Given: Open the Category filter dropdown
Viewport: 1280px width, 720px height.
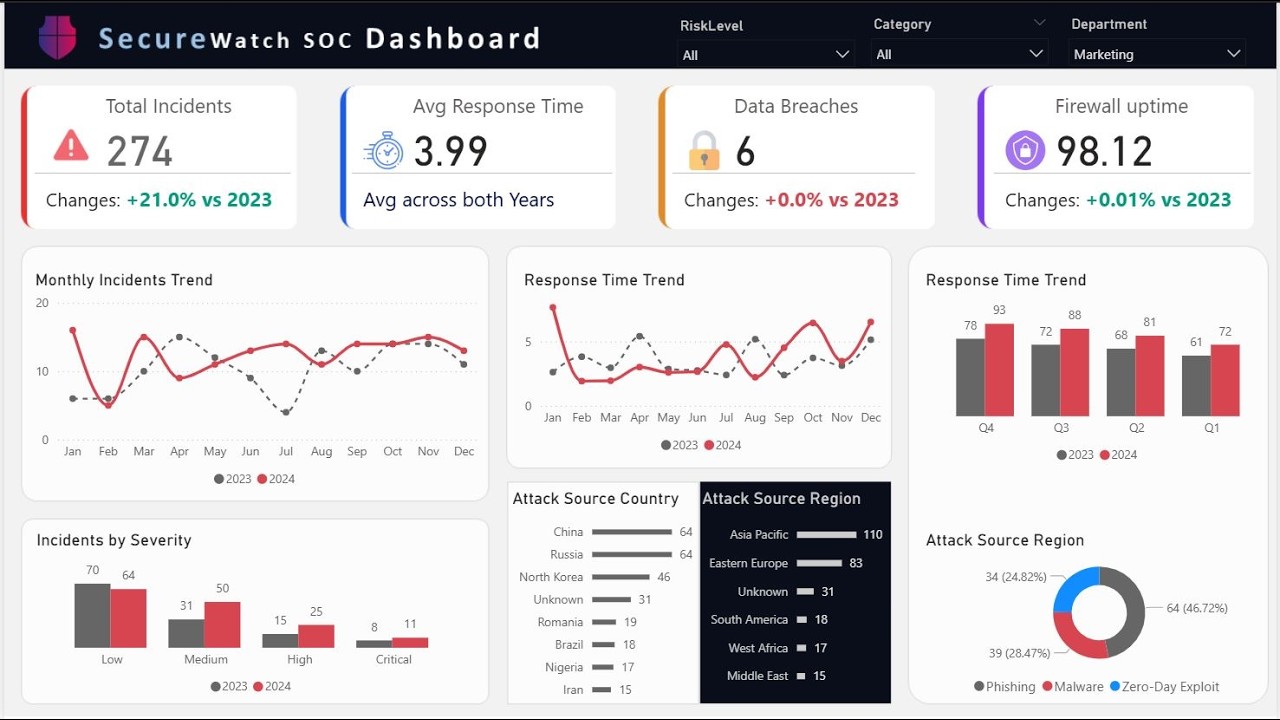Looking at the screenshot, I should [x=960, y=54].
